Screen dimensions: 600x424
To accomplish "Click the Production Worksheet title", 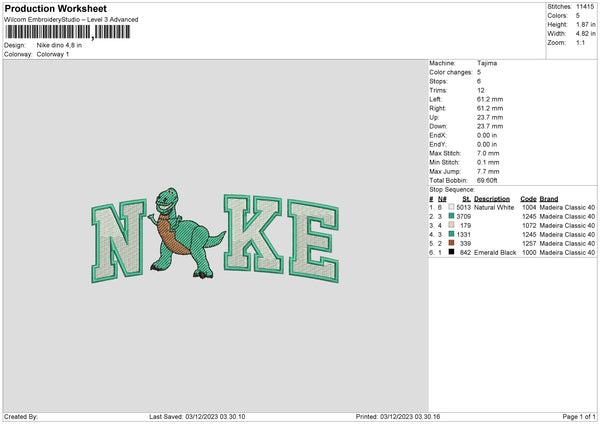I will point(55,8).
